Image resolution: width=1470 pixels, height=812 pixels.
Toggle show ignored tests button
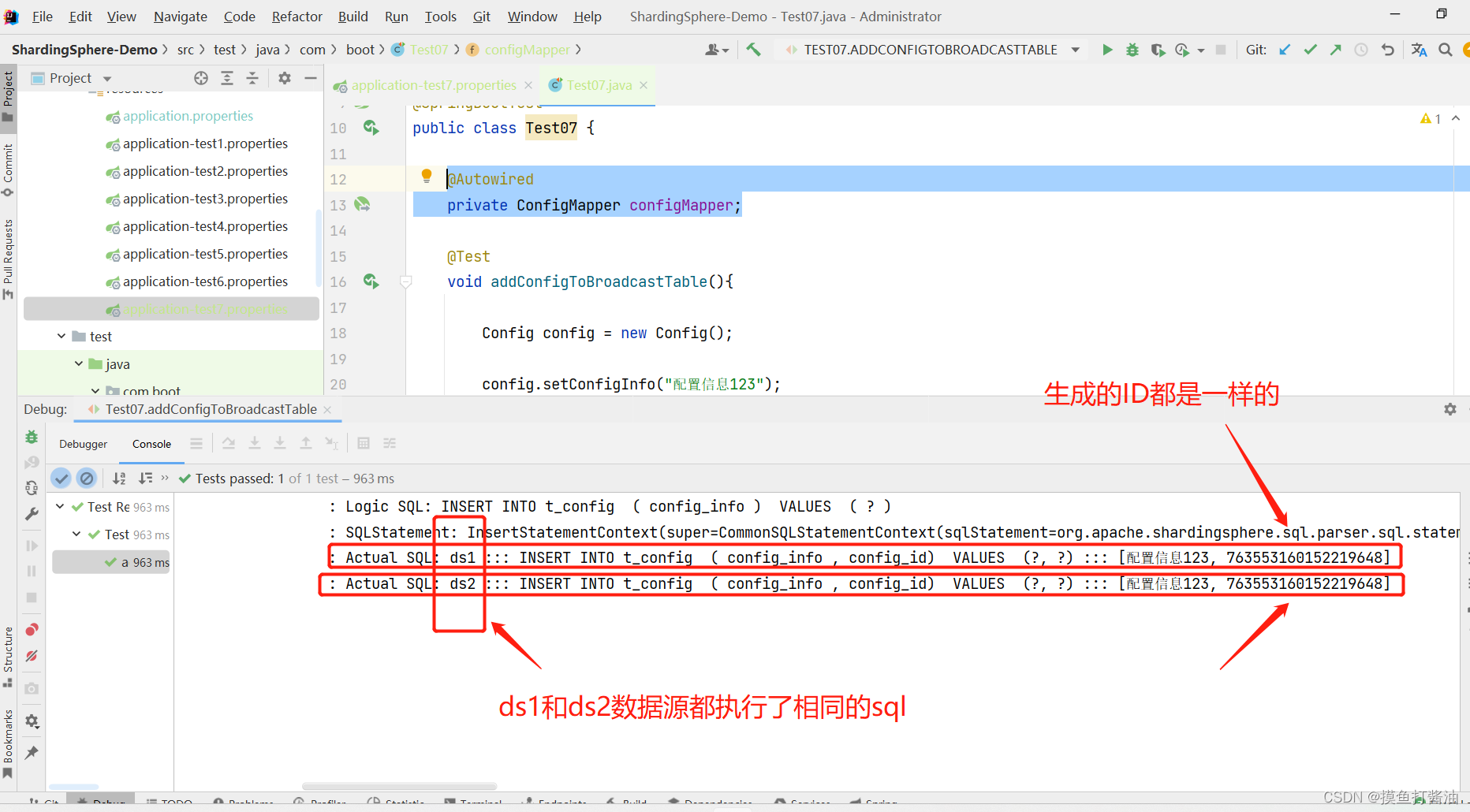[x=87, y=478]
